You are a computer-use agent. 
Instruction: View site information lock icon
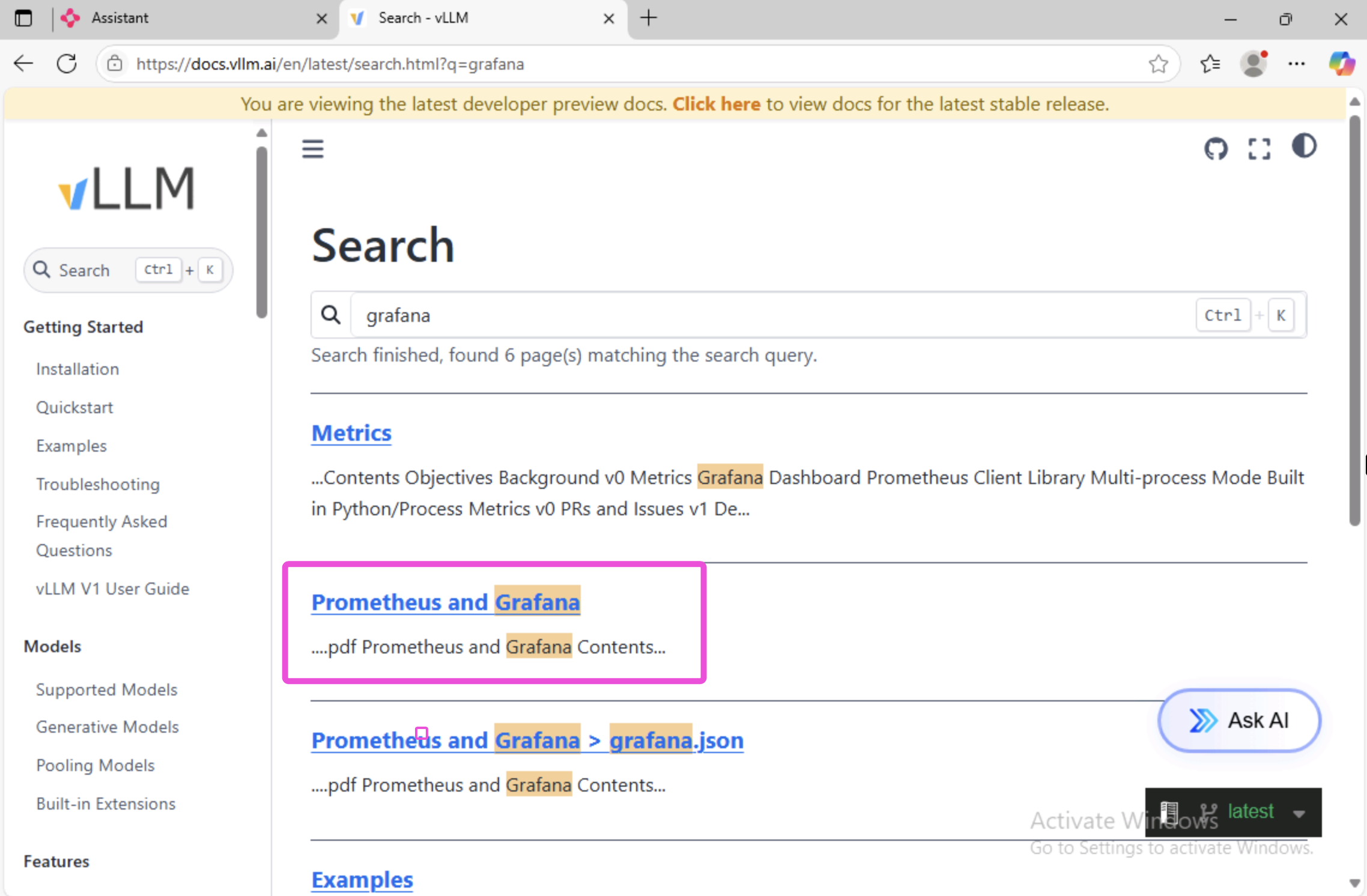coord(115,64)
